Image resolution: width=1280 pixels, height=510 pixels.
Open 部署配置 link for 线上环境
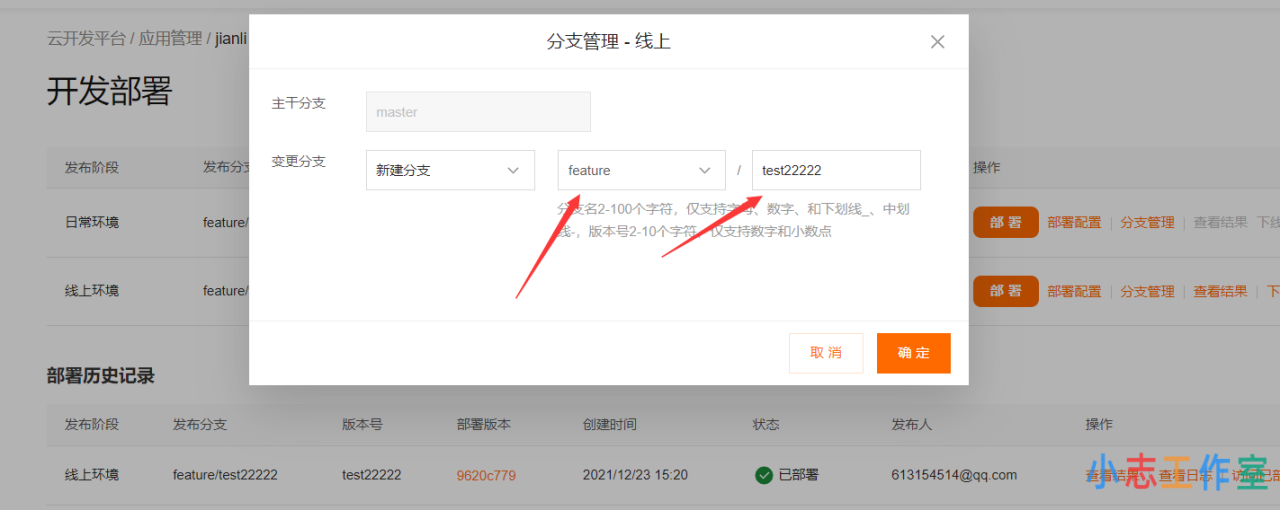coord(1074,291)
